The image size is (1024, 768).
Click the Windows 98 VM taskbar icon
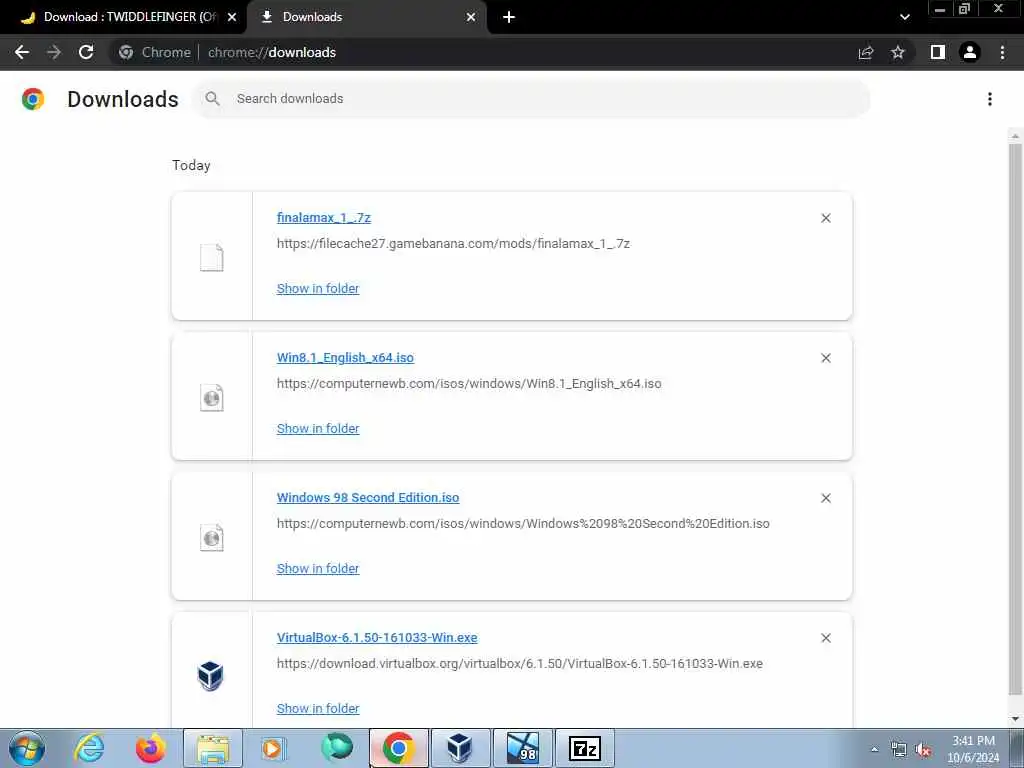[x=522, y=748]
